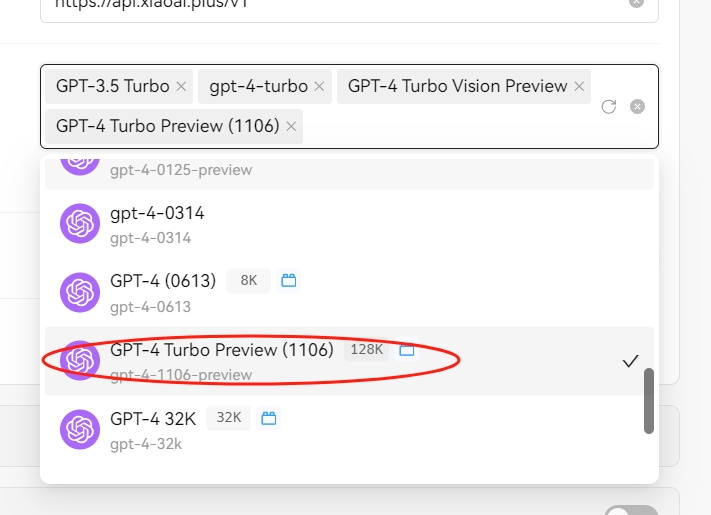Remove the GPT-3.5 Turbo tag

coord(181,86)
